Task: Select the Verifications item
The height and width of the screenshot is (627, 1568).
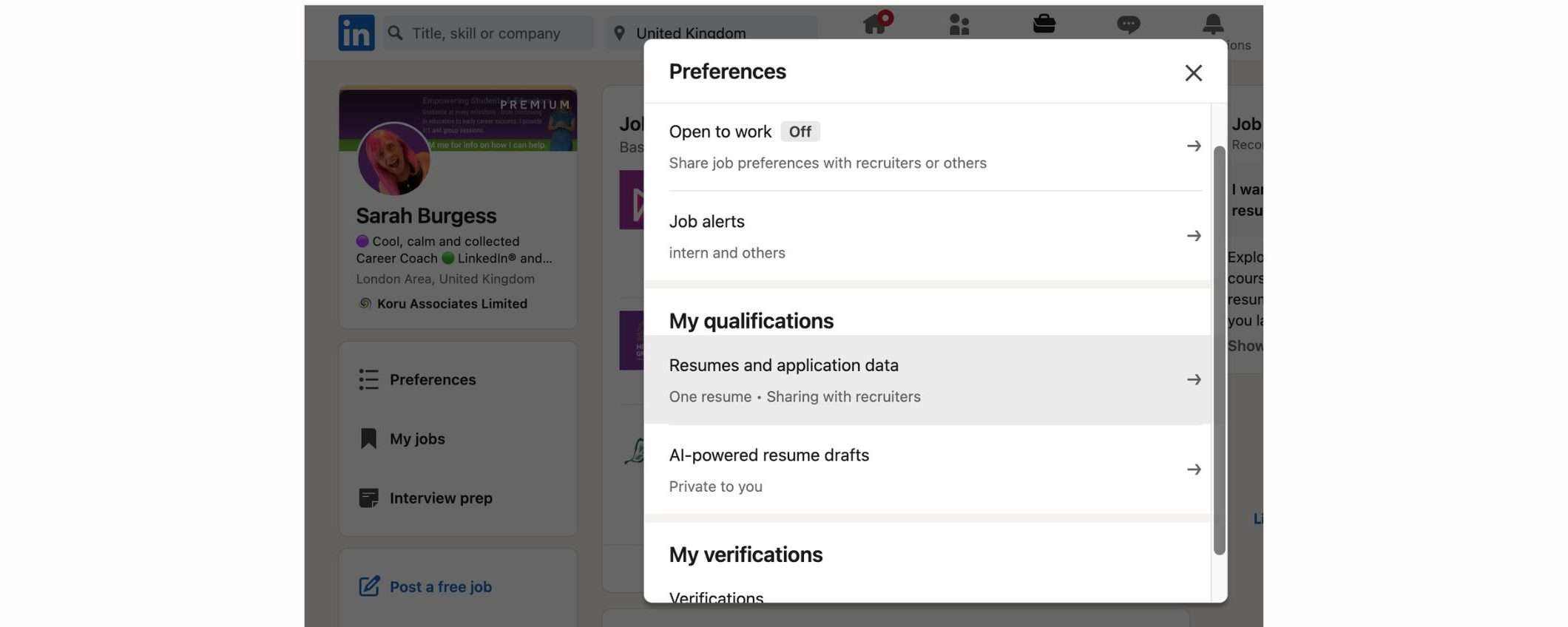Action: [x=716, y=596]
